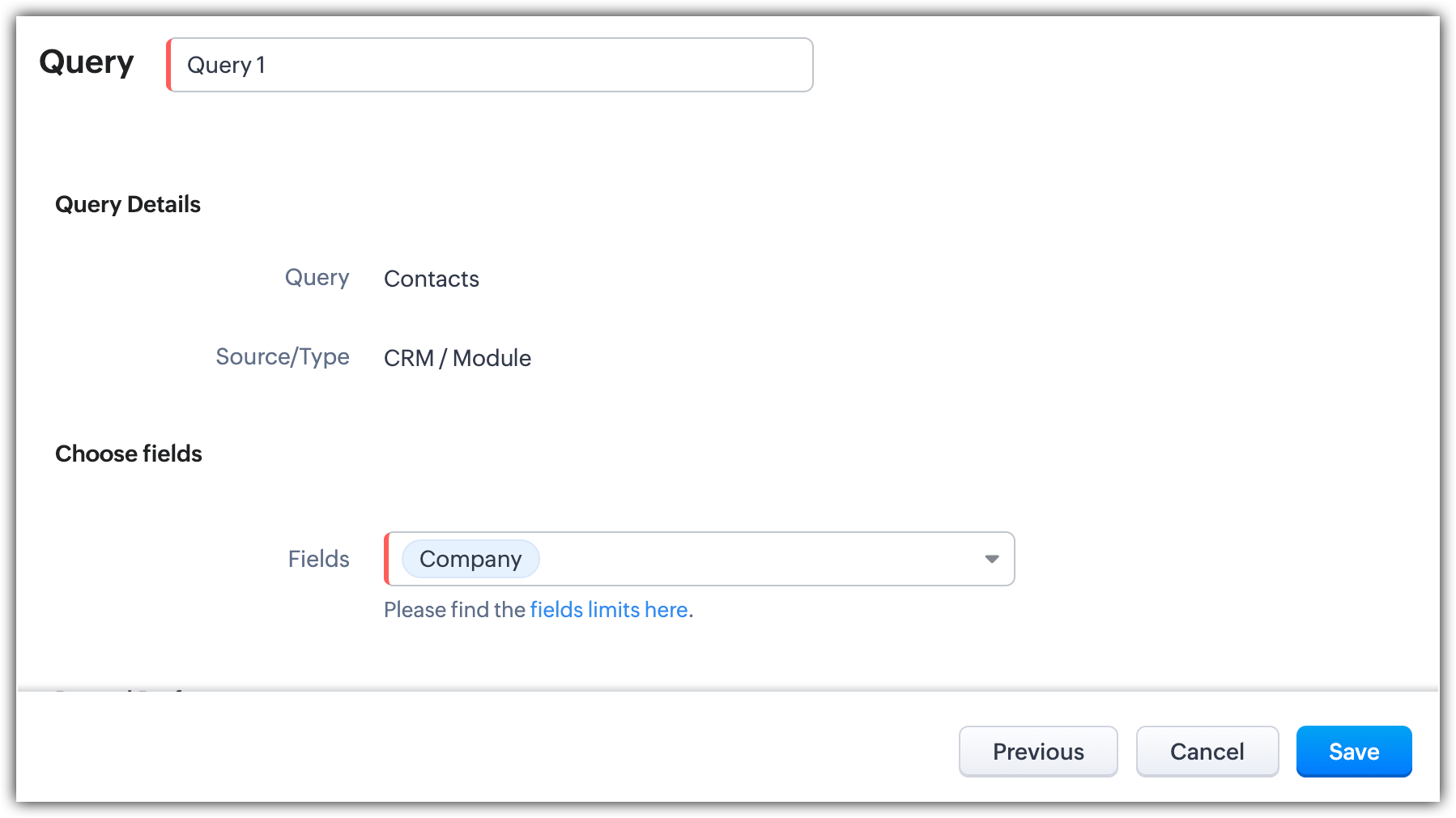Click red required marker on Query name field
This screenshot has width=1456, height=818.
tap(168, 65)
